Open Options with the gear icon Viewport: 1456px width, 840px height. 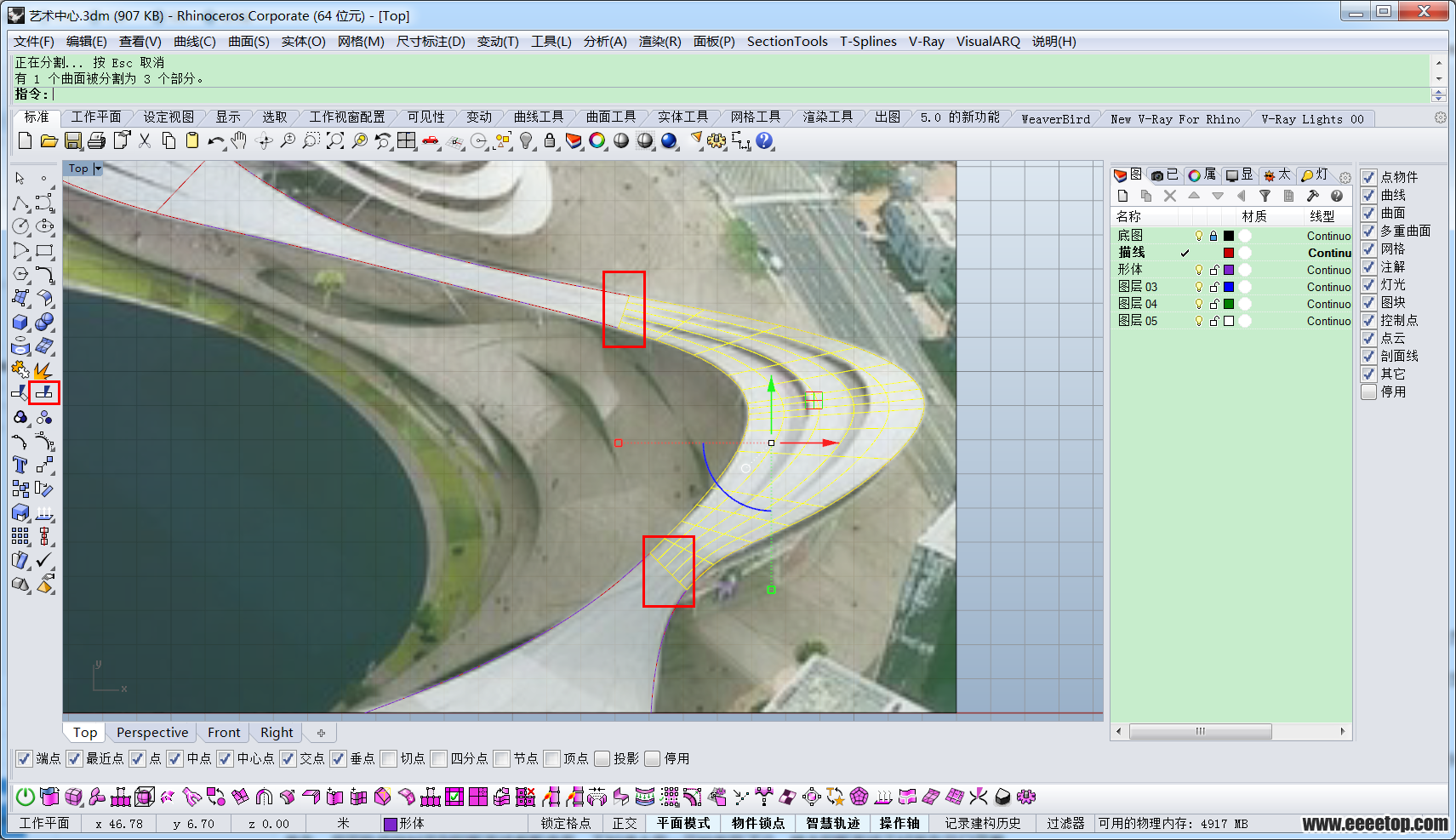(717, 140)
